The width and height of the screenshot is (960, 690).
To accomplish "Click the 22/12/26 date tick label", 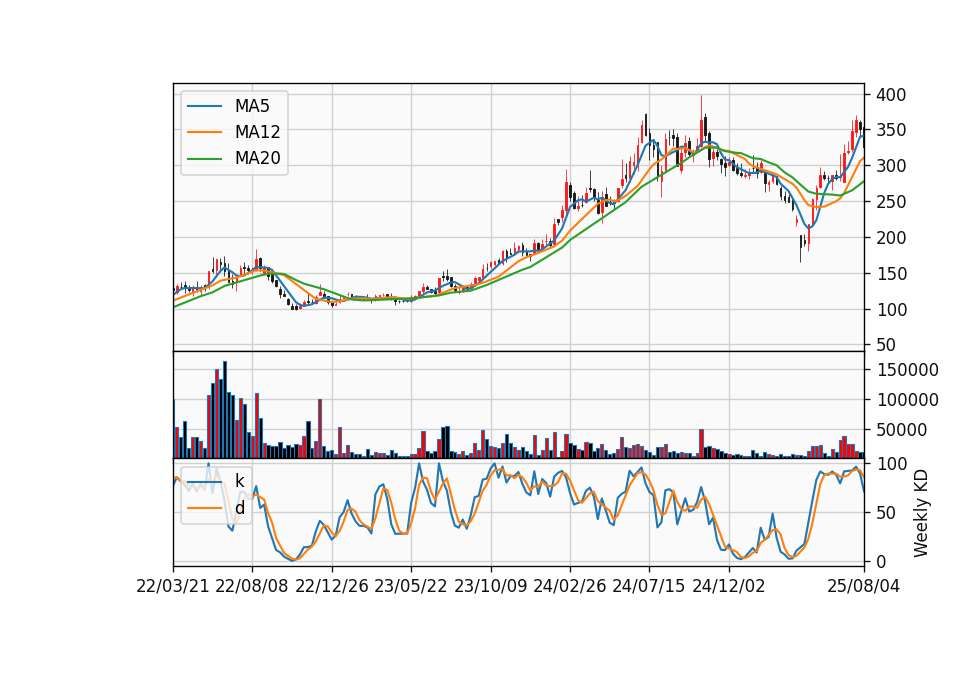I will [332, 586].
